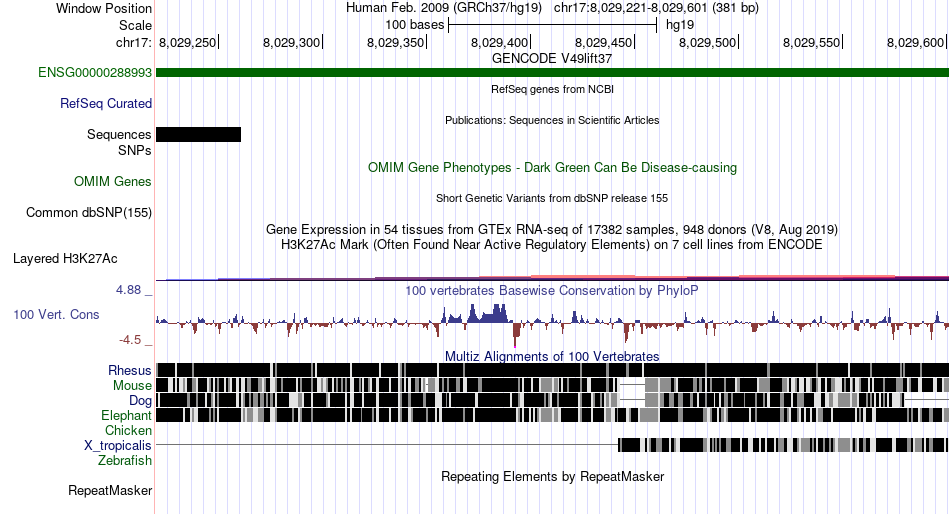Click Multiz Alignments of 100 Vertebrates title

(552, 356)
